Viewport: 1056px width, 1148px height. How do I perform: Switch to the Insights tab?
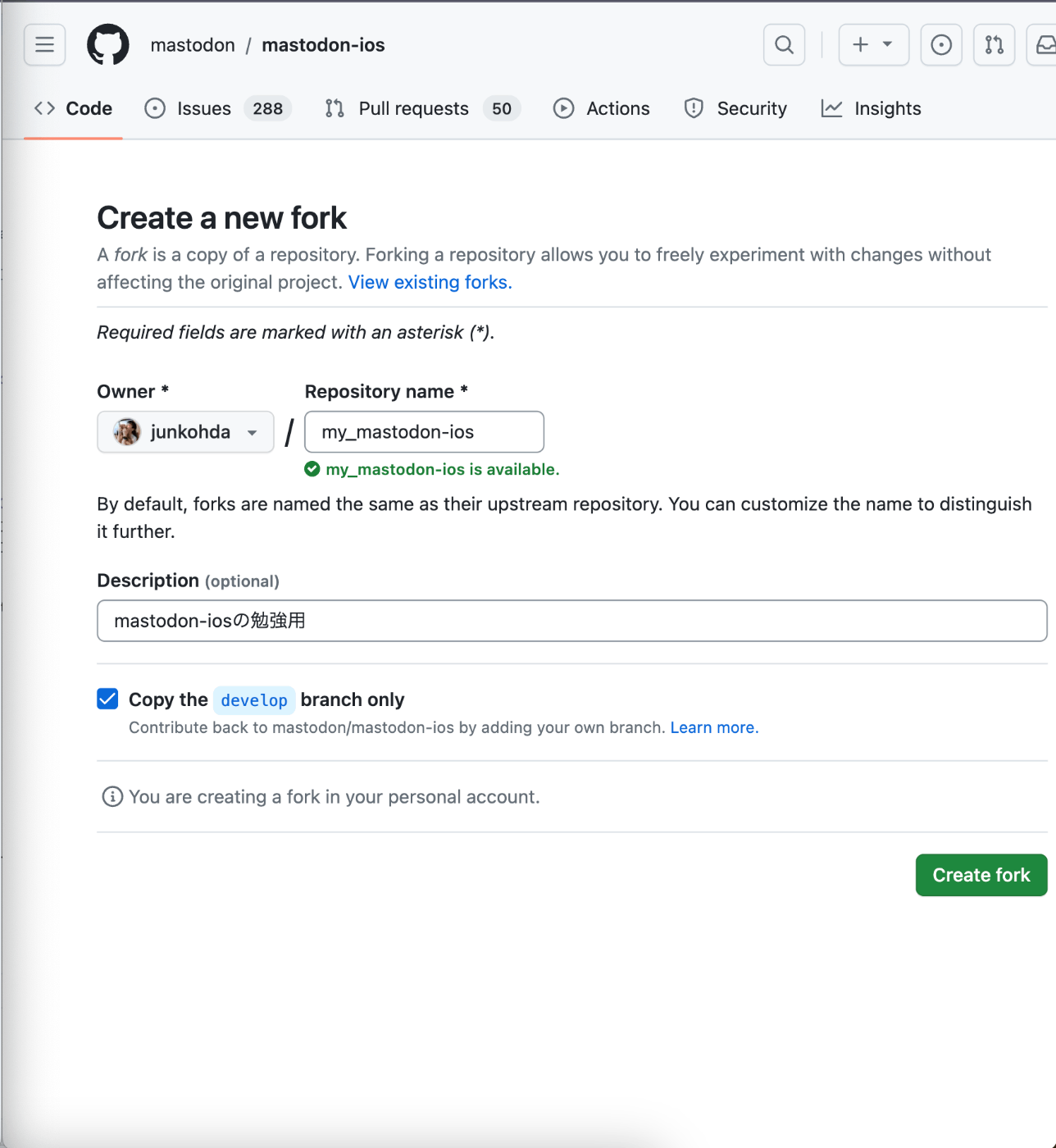pos(872,108)
